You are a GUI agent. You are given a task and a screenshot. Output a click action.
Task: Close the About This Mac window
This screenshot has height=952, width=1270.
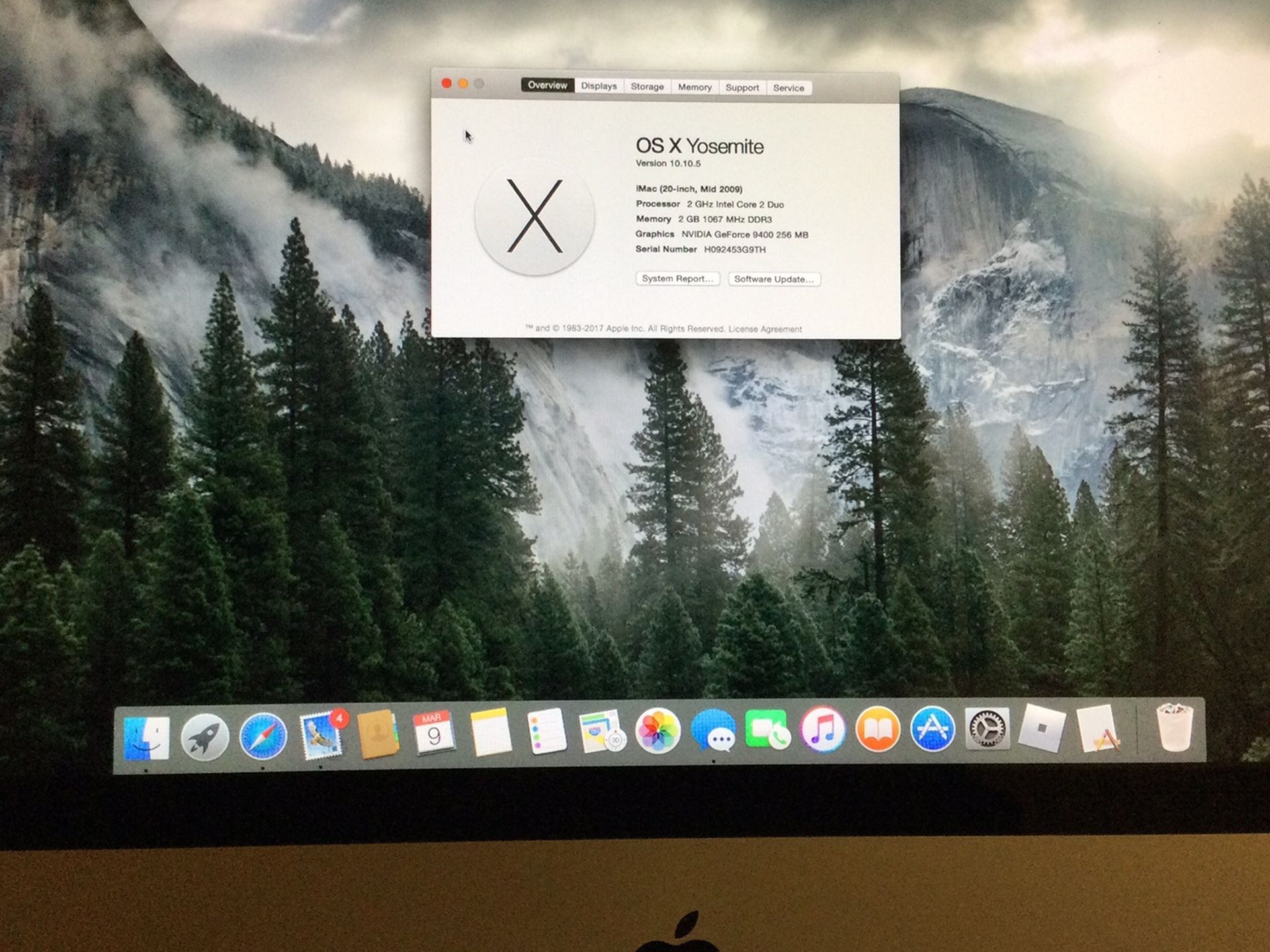click(x=446, y=83)
